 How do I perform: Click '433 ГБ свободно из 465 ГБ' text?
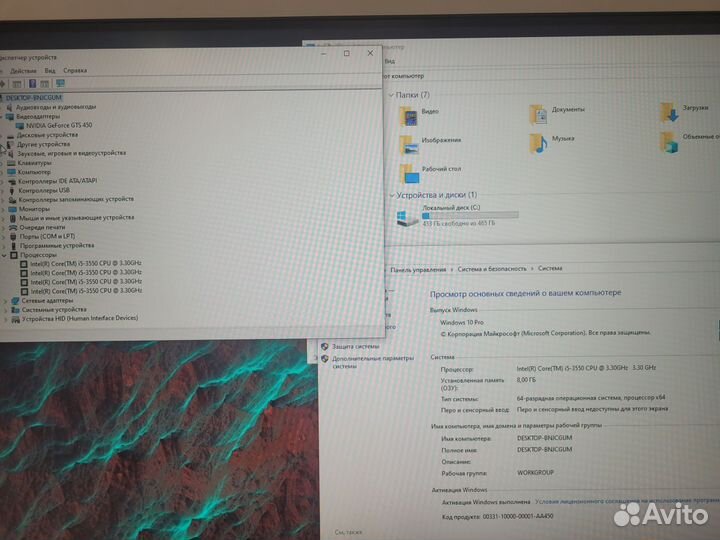pos(458,224)
